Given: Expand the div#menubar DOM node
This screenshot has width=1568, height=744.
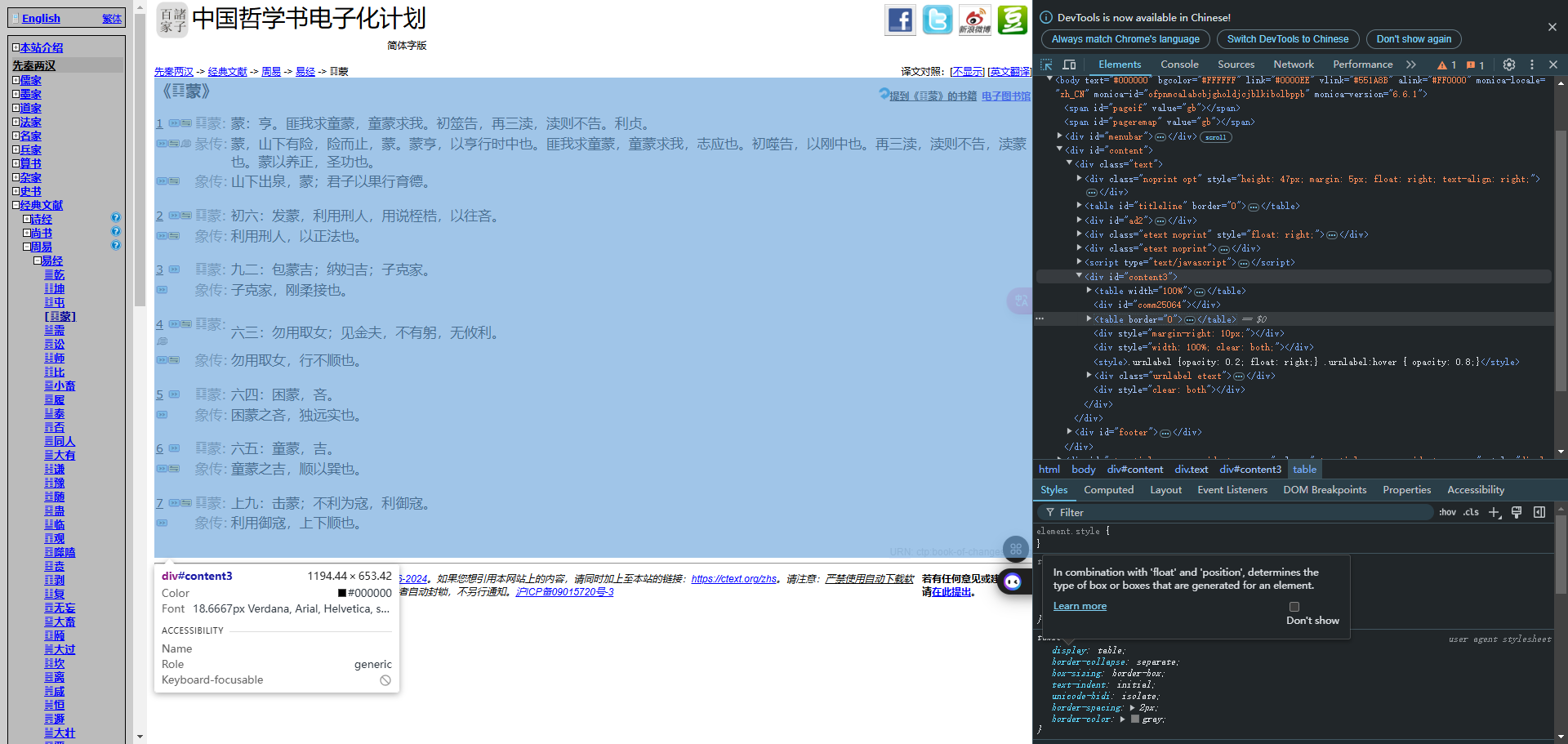Looking at the screenshot, I should (x=1059, y=136).
